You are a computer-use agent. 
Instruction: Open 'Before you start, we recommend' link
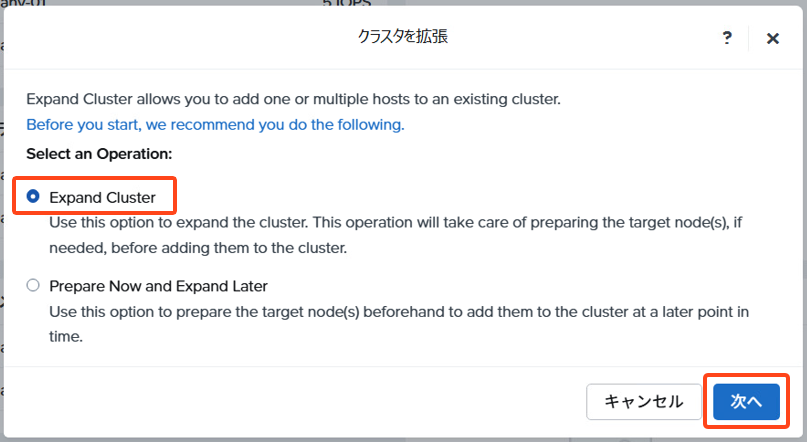[x=215, y=125]
